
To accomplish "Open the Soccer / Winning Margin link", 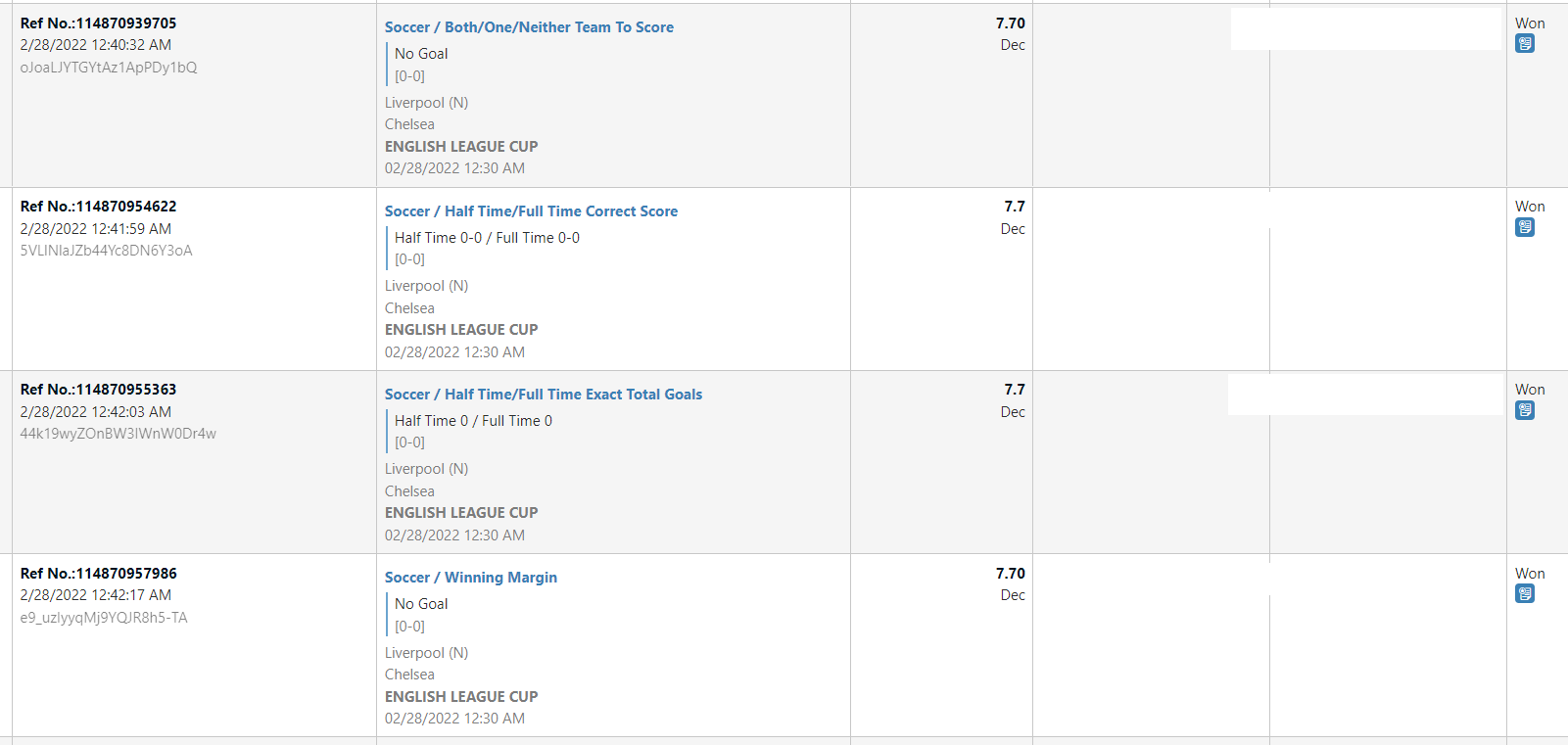I will pos(471,578).
